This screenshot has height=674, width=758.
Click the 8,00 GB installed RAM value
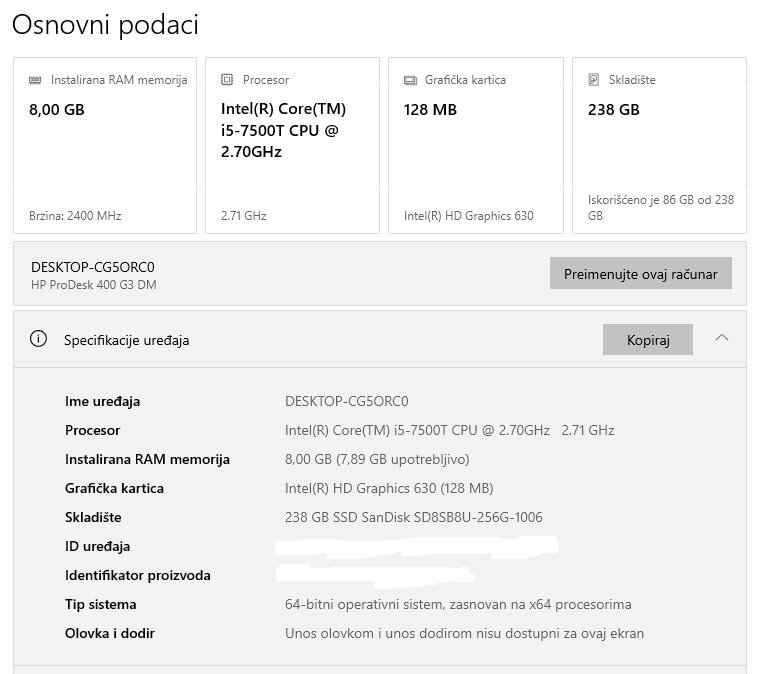(376, 459)
